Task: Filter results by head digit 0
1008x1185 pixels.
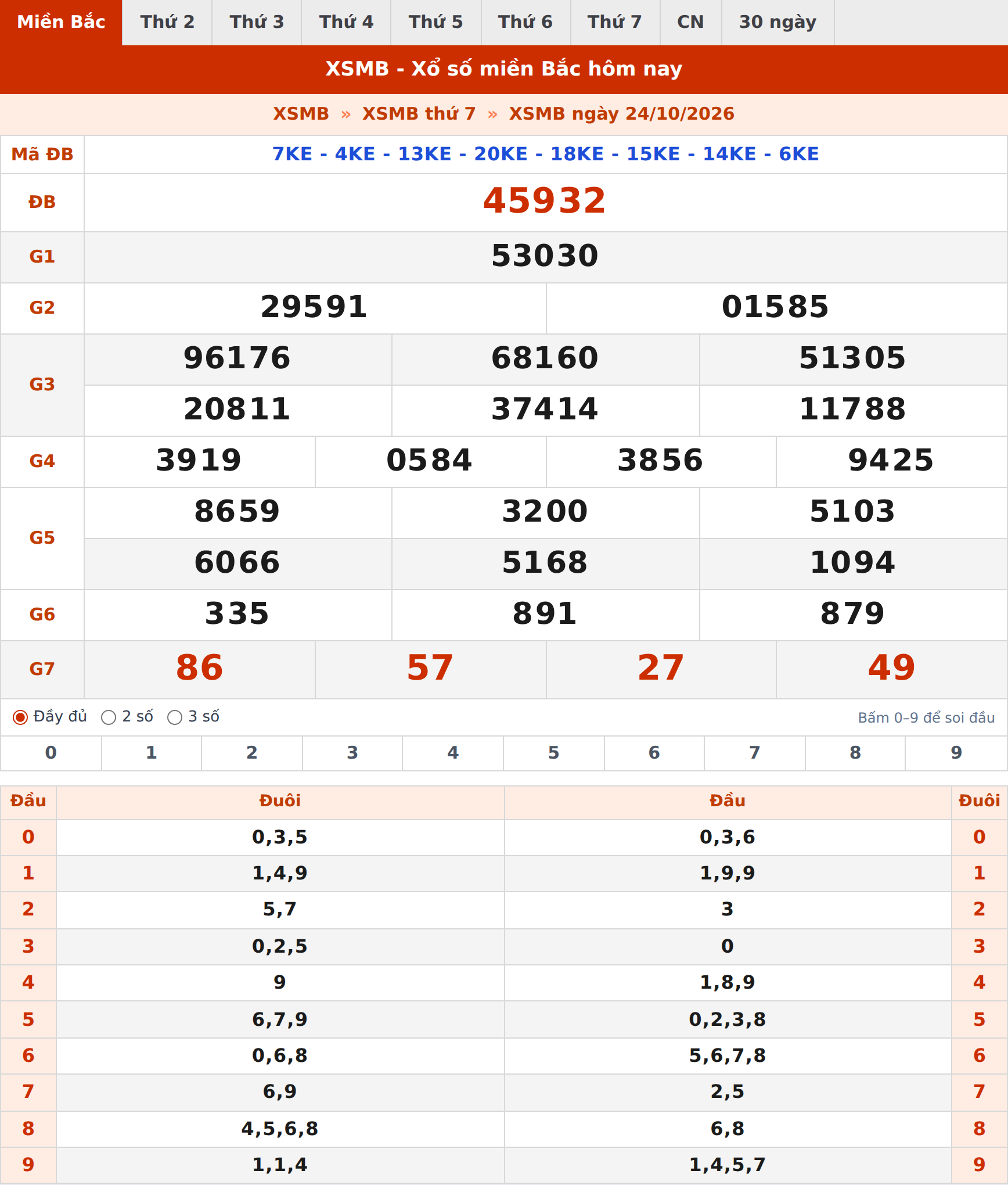Action: click(51, 753)
